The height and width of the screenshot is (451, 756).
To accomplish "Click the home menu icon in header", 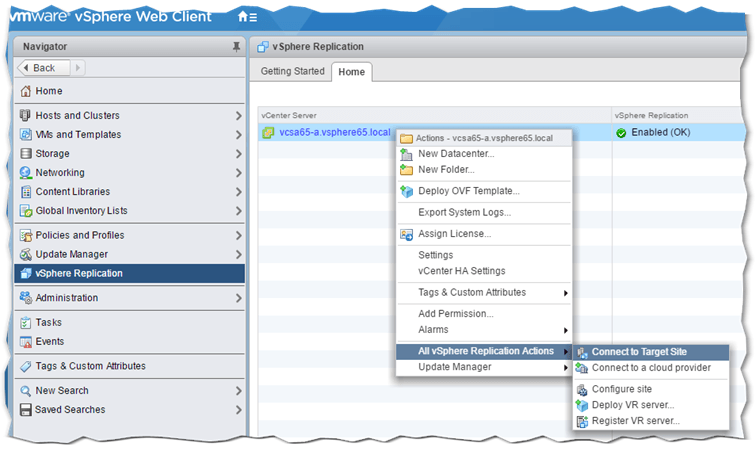I will (247, 17).
